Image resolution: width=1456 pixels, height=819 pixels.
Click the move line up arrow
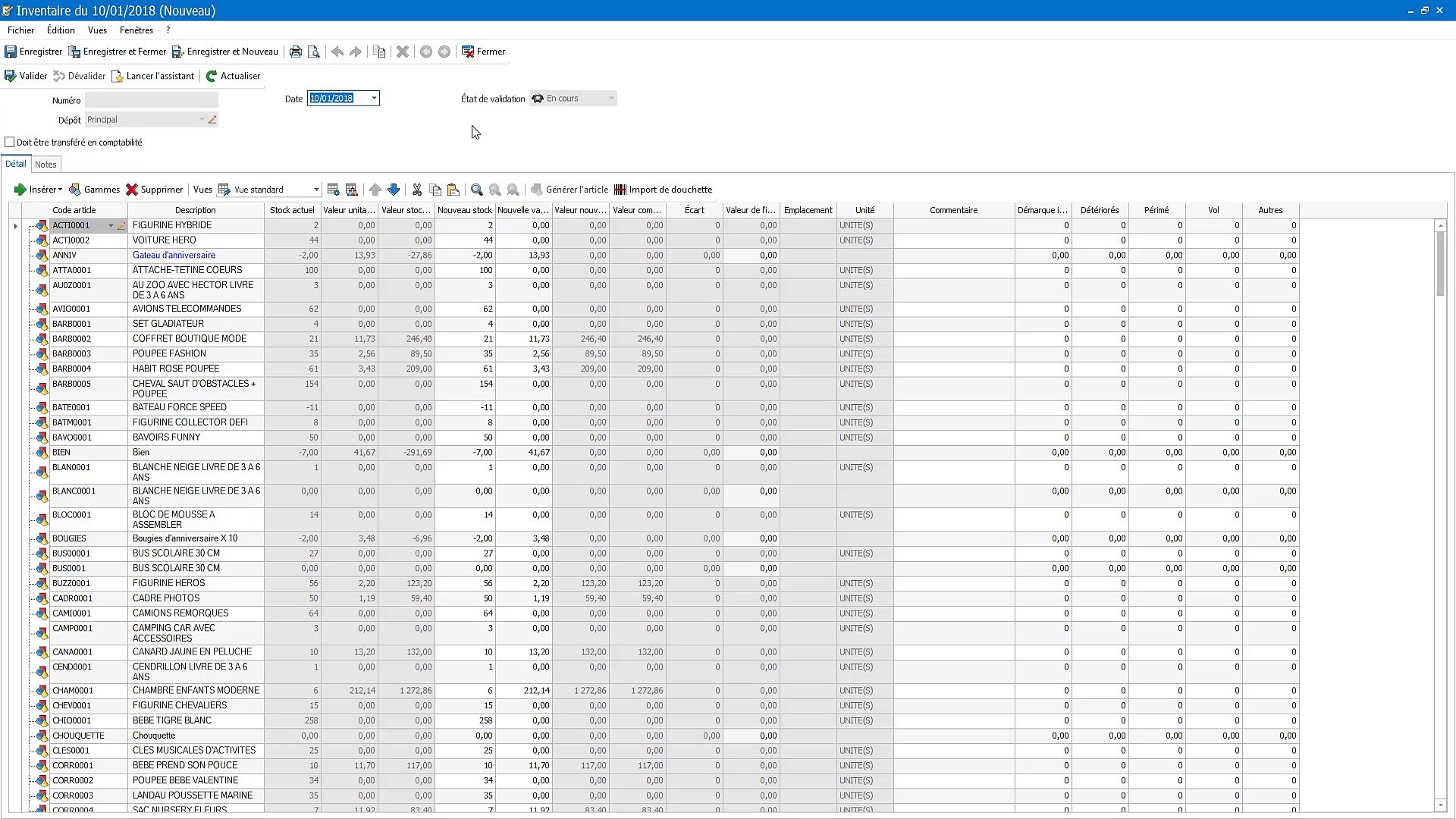pos(375,190)
